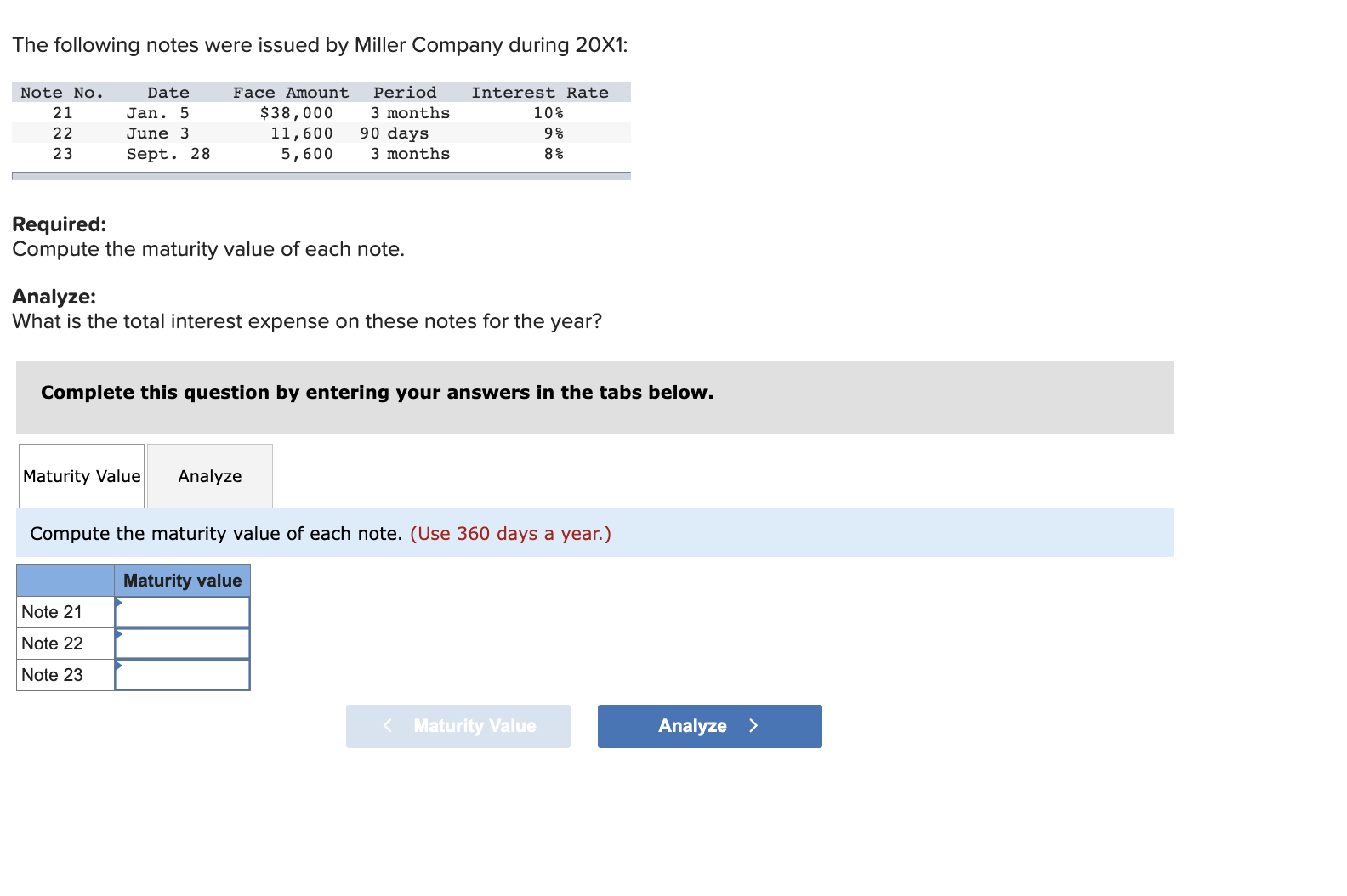Click the Note 21 maturity value field
1347x896 pixels.
coord(182,612)
